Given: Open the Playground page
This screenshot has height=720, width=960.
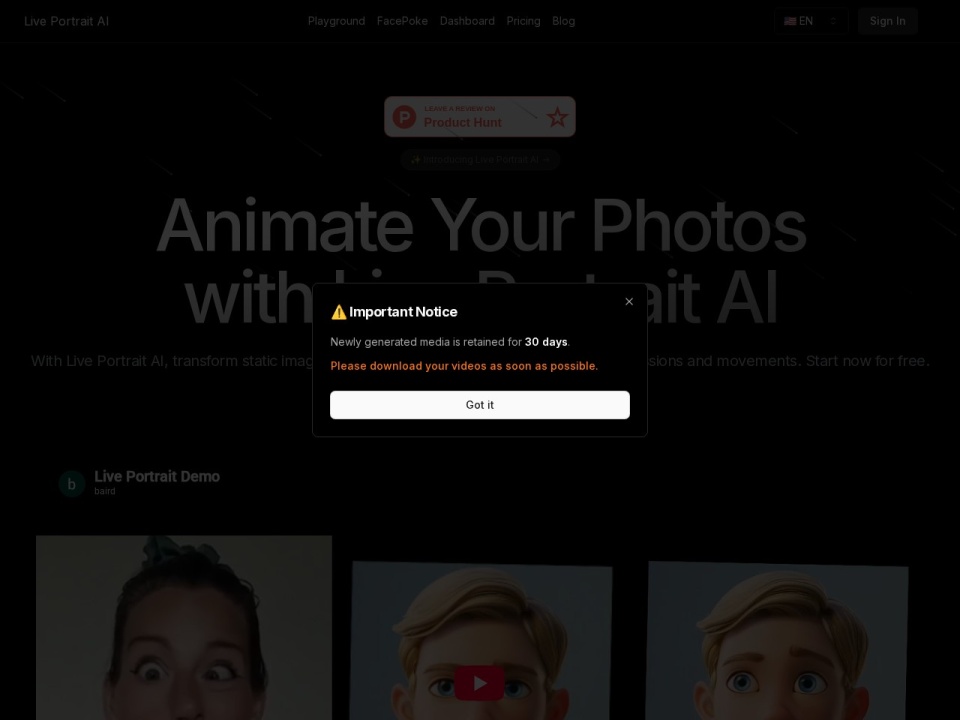Looking at the screenshot, I should pos(336,21).
